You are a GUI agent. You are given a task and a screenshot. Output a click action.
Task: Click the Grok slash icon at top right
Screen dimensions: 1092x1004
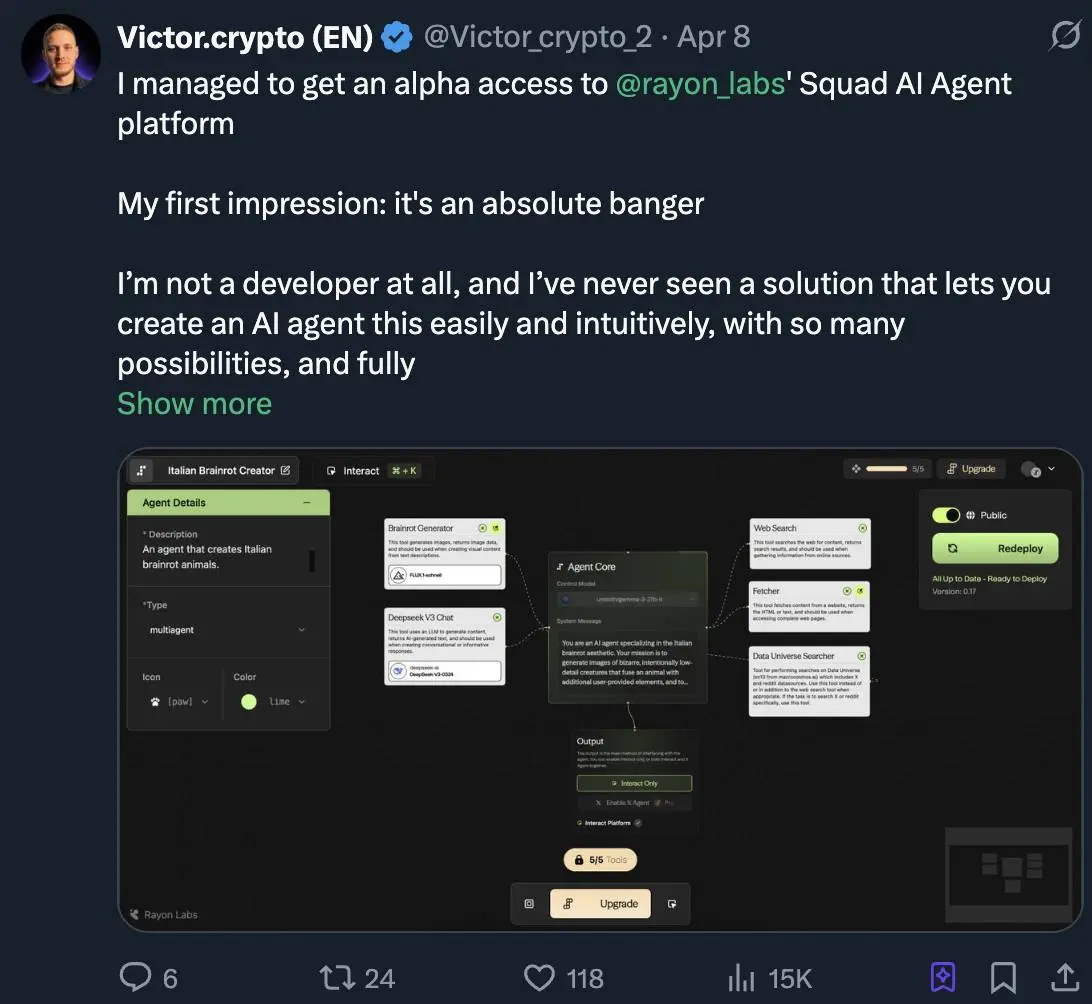(x=1064, y=37)
